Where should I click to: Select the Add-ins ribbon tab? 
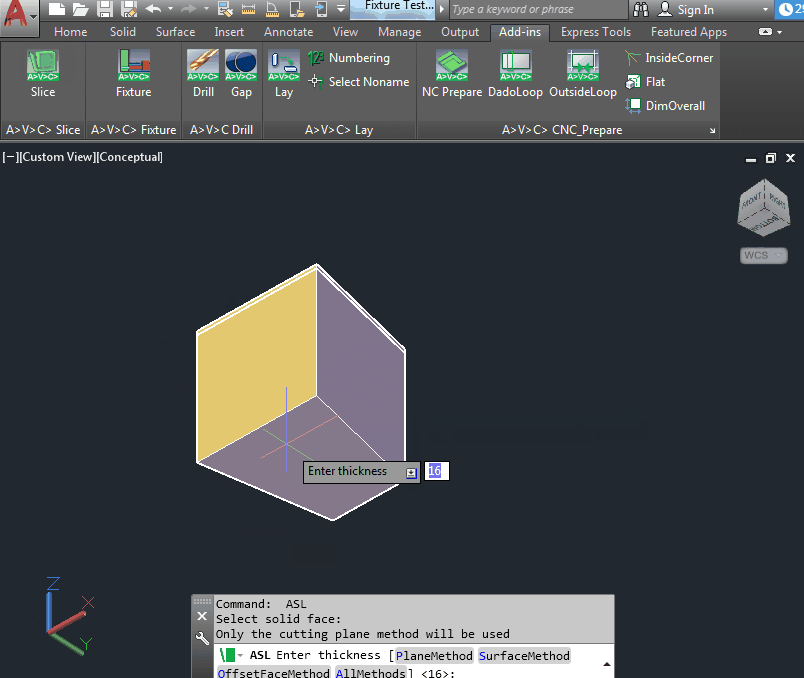(520, 32)
